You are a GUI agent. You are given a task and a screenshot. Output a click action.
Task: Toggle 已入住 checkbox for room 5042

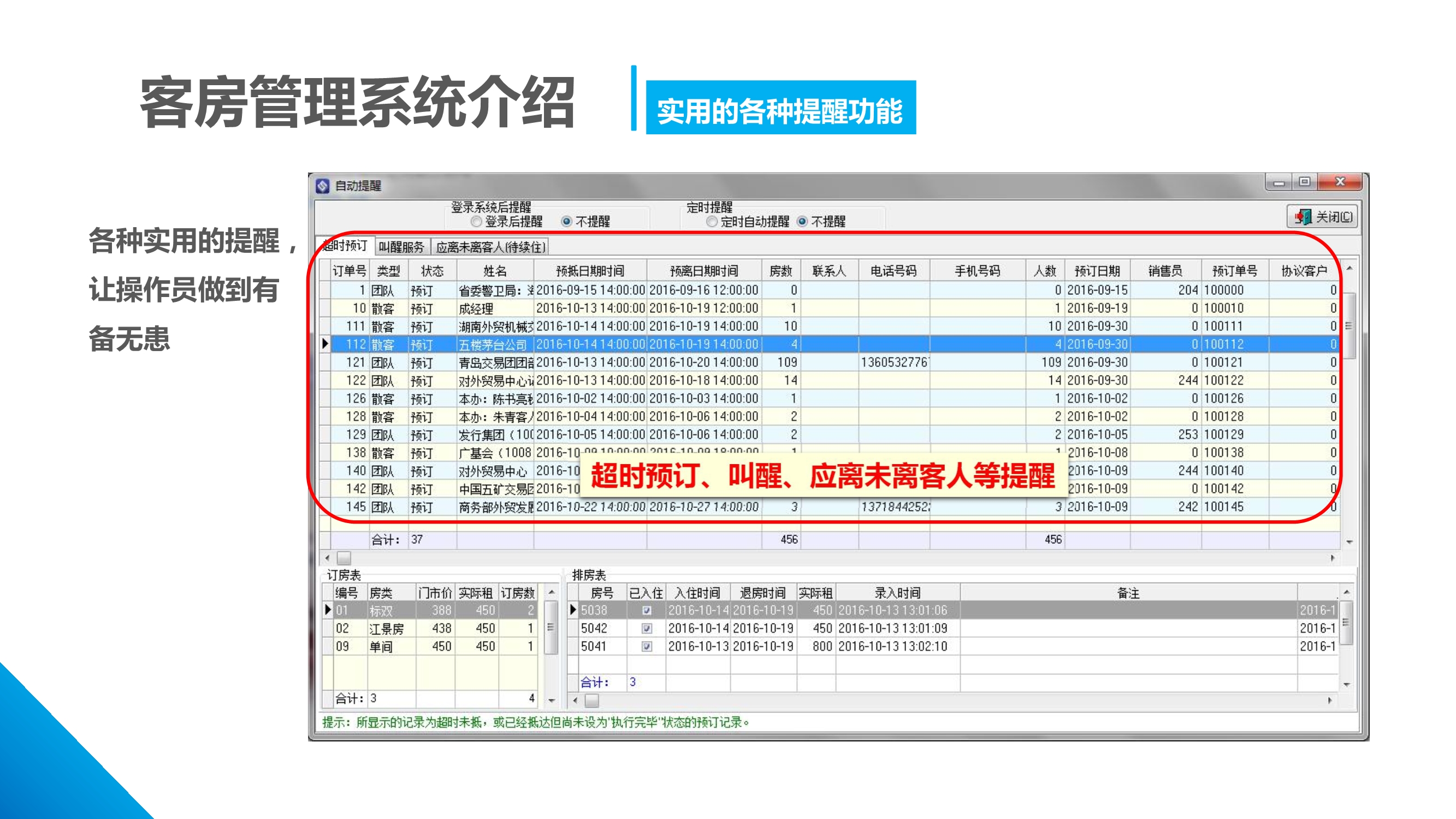tap(647, 628)
